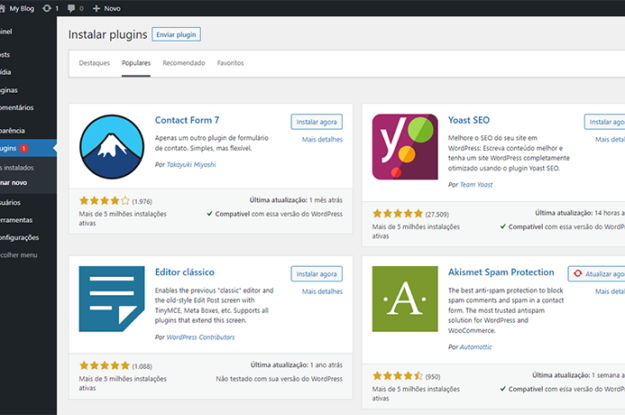Open the Favoritos tab
The image size is (625, 415).
click(x=230, y=63)
